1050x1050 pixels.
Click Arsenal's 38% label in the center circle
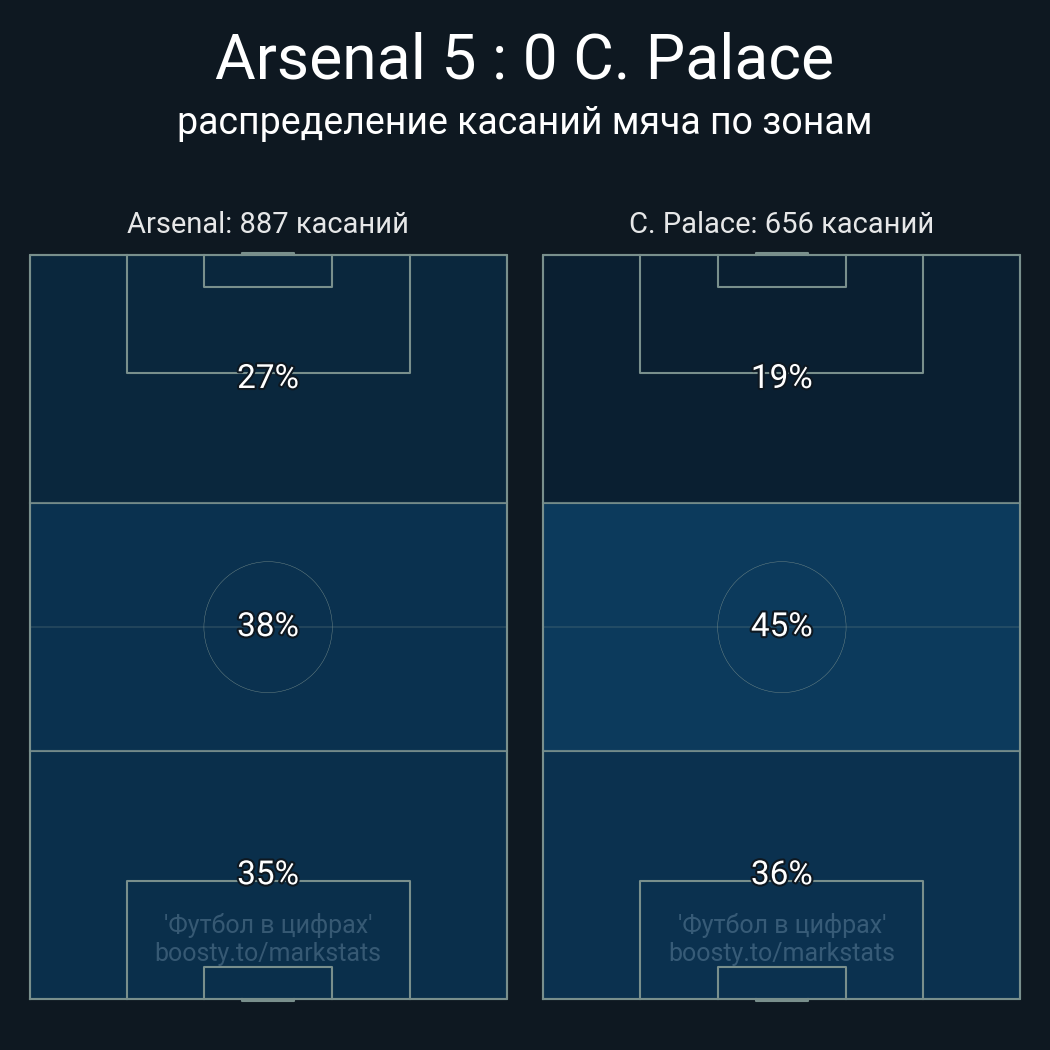coord(268,625)
